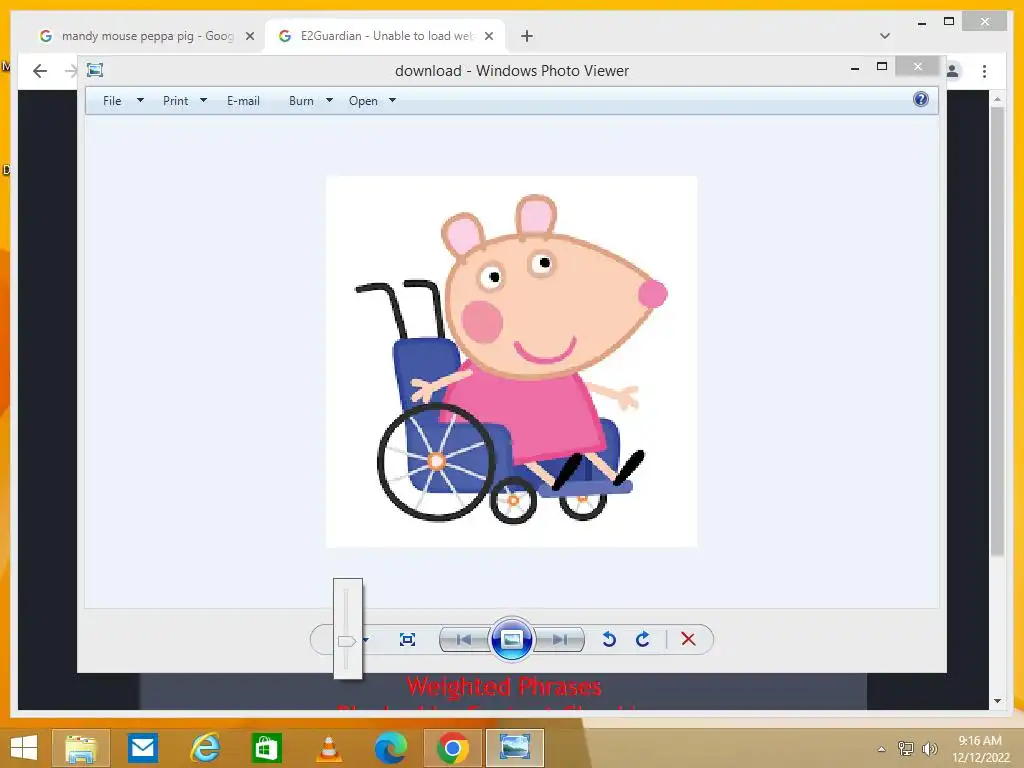Open Chrome tab search chevron
This screenshot has height=768, width=1024.
[x=885, y=36]
